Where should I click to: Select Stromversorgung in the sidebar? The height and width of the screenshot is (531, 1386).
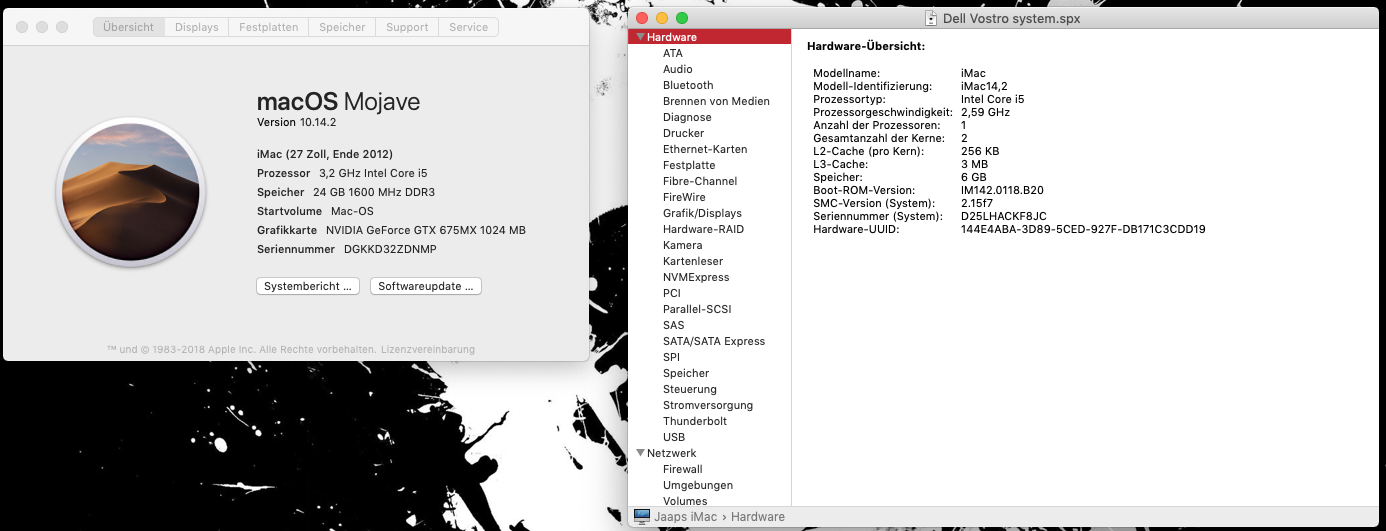[x=710, y=405]
